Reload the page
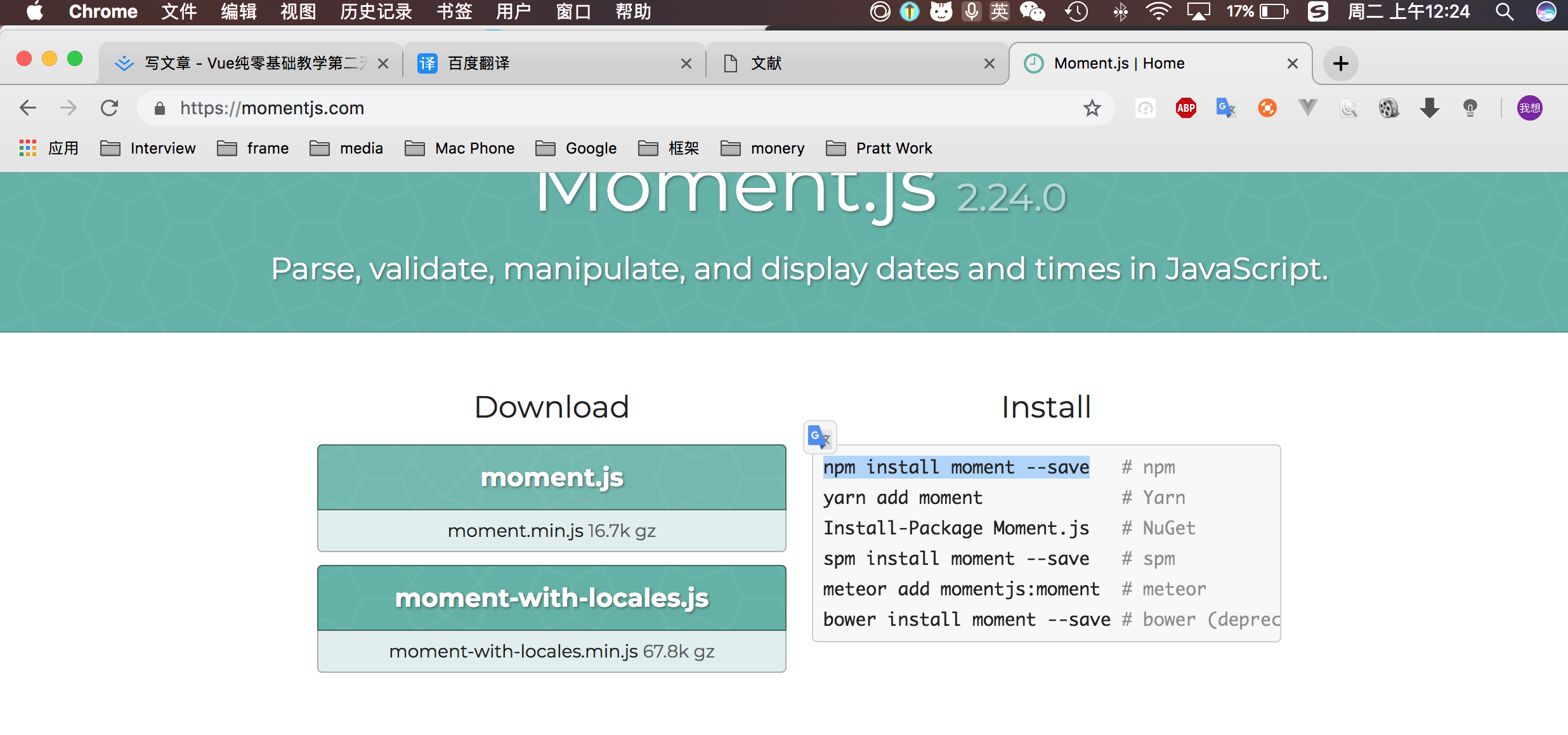This screenshot has height=735, width=1568. 110,109
